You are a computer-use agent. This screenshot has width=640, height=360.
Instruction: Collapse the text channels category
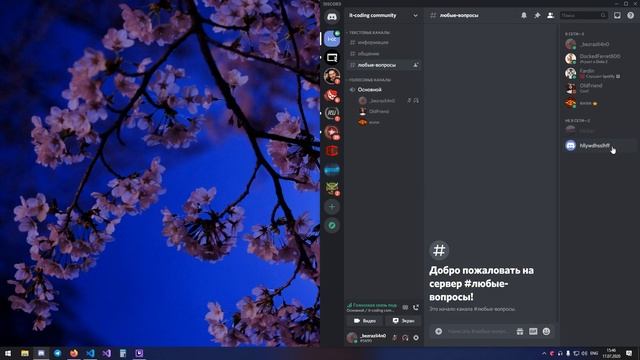pos(369,32)
